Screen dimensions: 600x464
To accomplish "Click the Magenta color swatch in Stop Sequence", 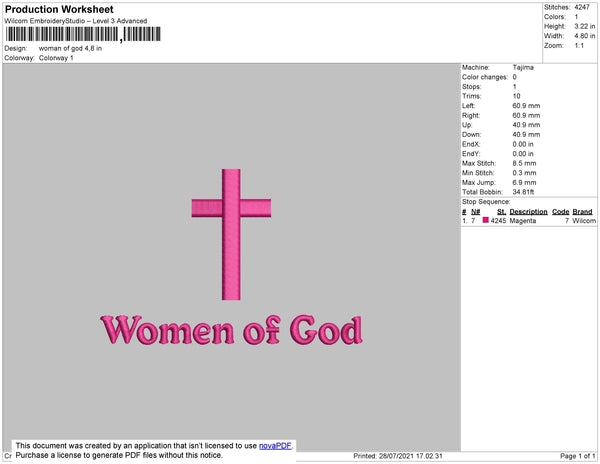I will (486, 220).
